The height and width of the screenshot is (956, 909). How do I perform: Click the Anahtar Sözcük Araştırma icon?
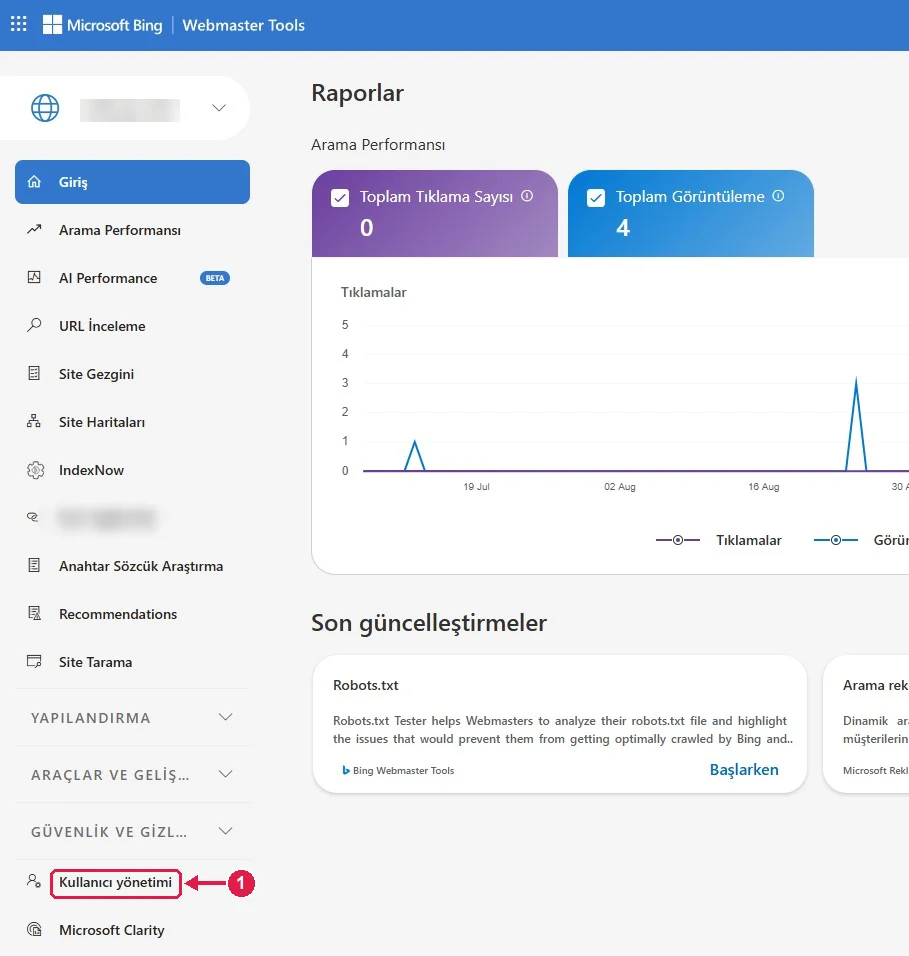coord(34,565)
